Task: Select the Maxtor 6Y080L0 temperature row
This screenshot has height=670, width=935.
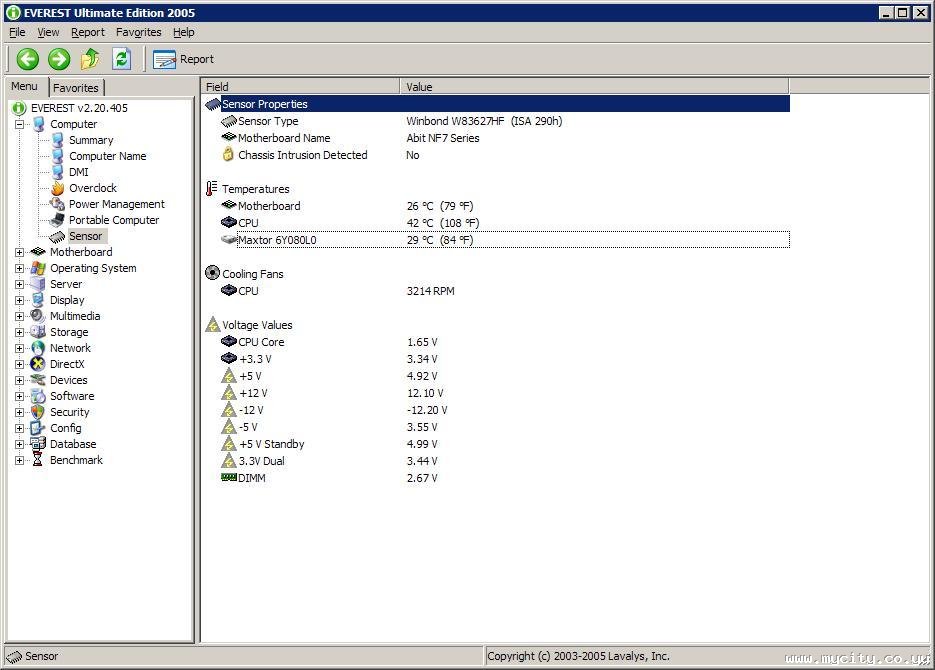Action: 277,240
